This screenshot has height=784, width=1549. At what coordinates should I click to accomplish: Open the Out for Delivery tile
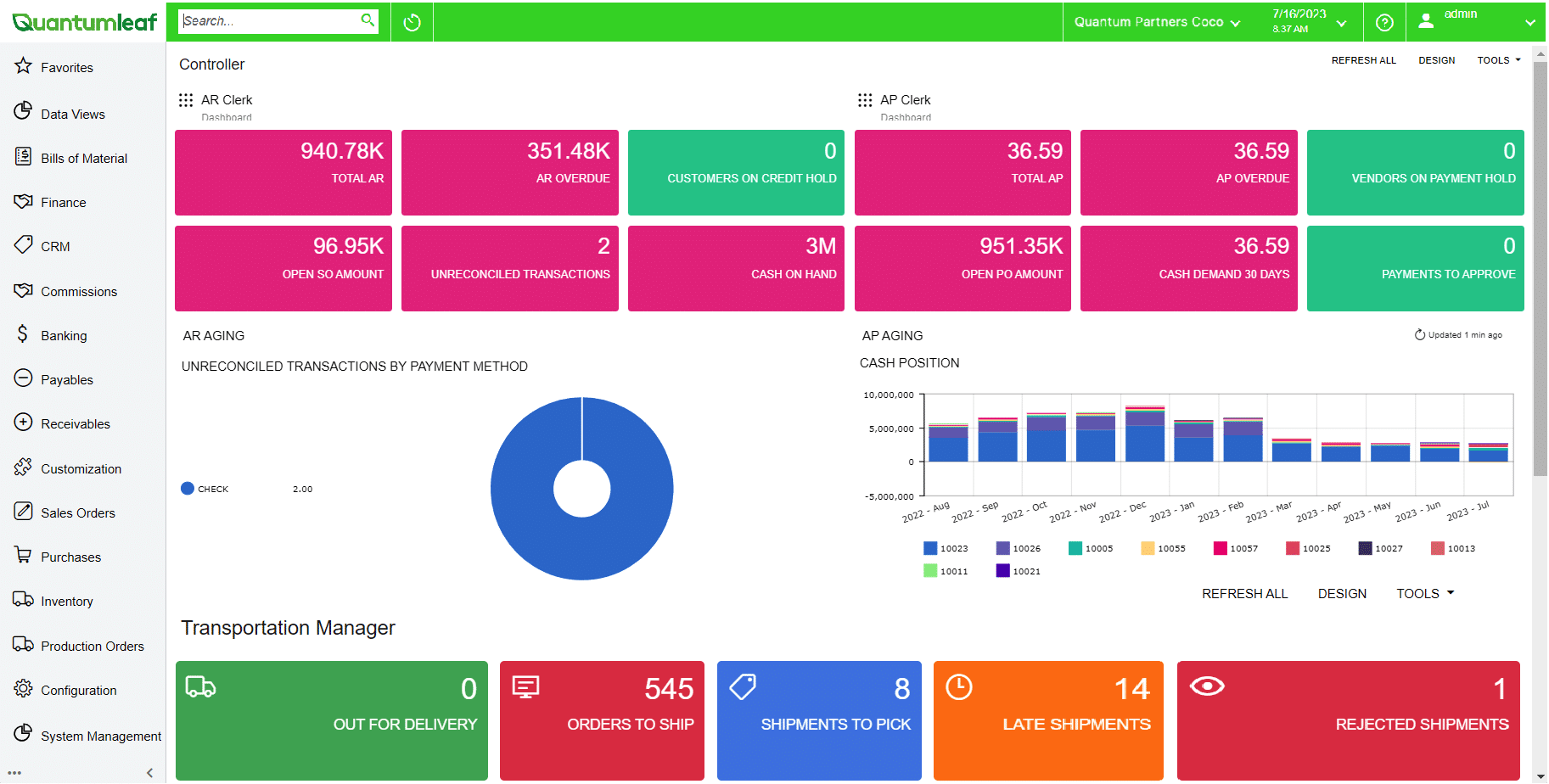pyautogui.click(x=332, y=720)
